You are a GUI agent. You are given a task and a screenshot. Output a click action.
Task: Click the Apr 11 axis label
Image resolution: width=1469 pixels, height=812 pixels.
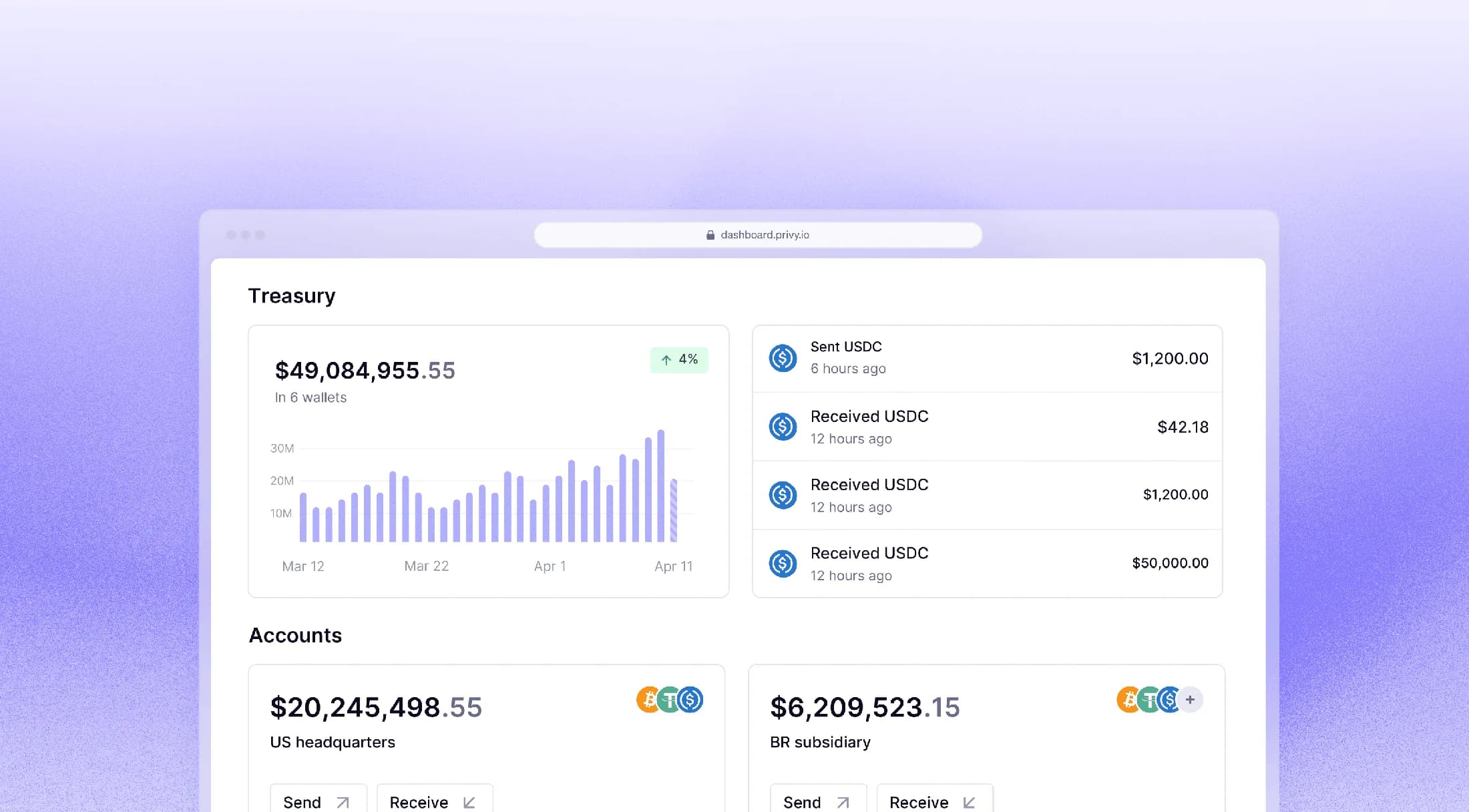(x=674, y=566)
